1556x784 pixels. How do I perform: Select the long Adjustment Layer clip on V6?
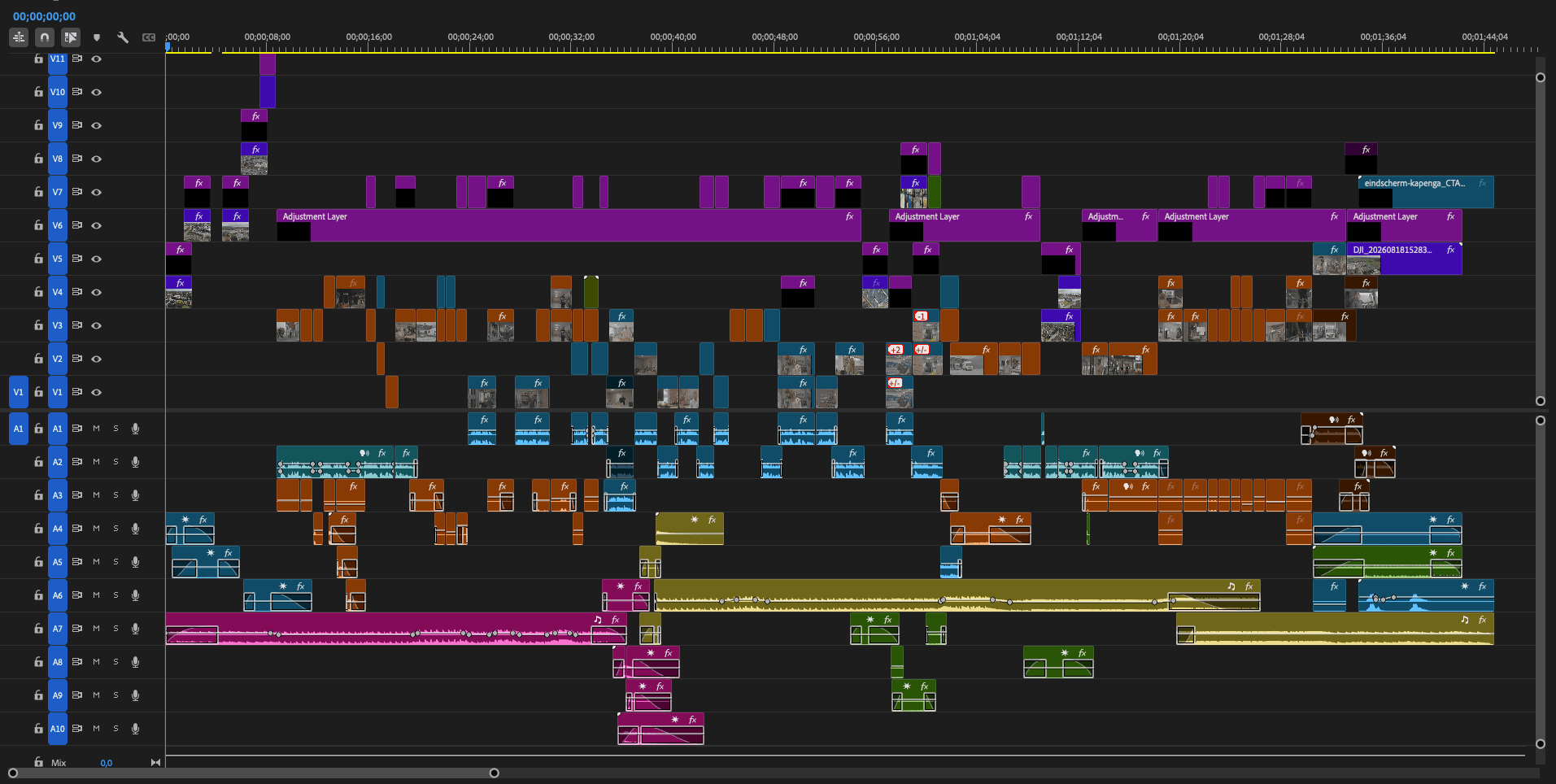[x=569, y=225]
